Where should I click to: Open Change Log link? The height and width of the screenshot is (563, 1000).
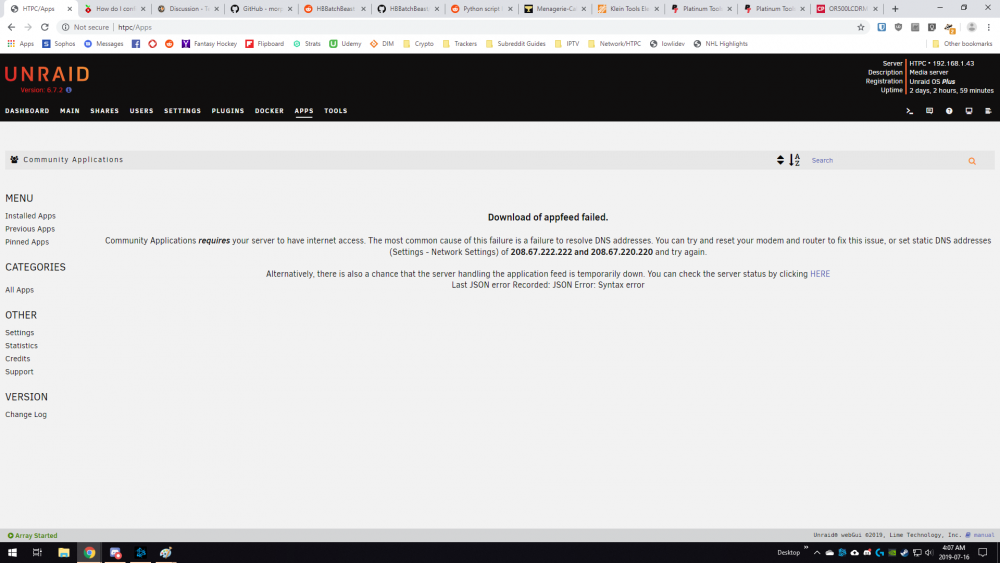coord(26,414)
